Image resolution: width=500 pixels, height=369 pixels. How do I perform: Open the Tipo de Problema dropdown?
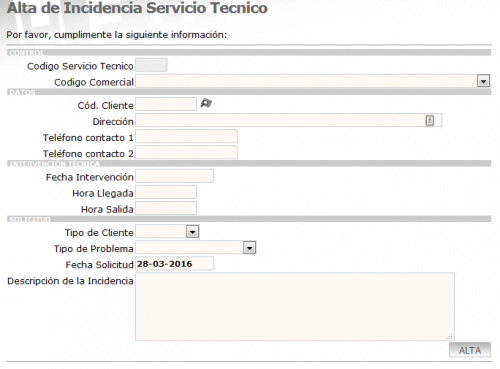[249, 248]
